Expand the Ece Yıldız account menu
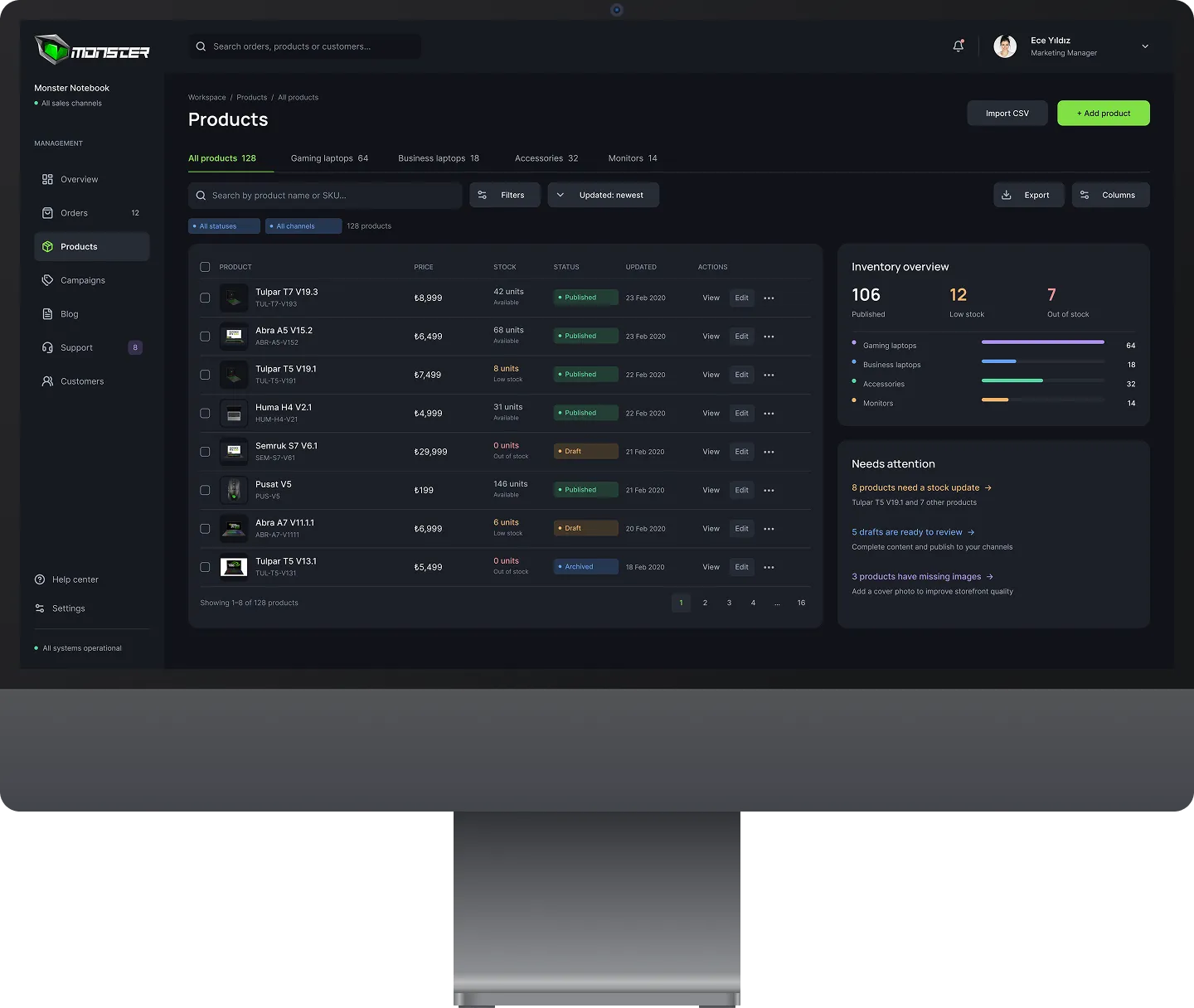 tap(1145, 46)
